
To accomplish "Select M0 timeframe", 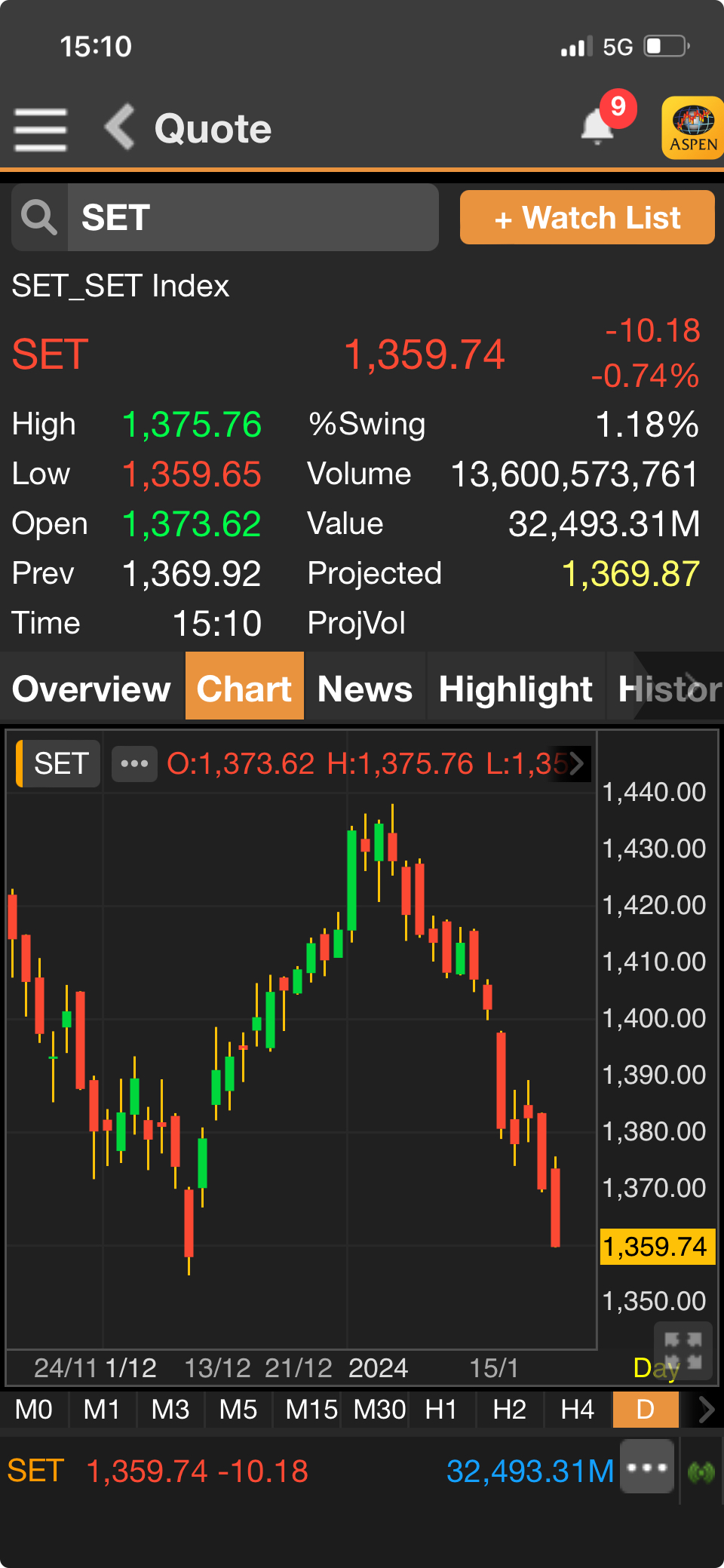I will (x=34, y=1409).
